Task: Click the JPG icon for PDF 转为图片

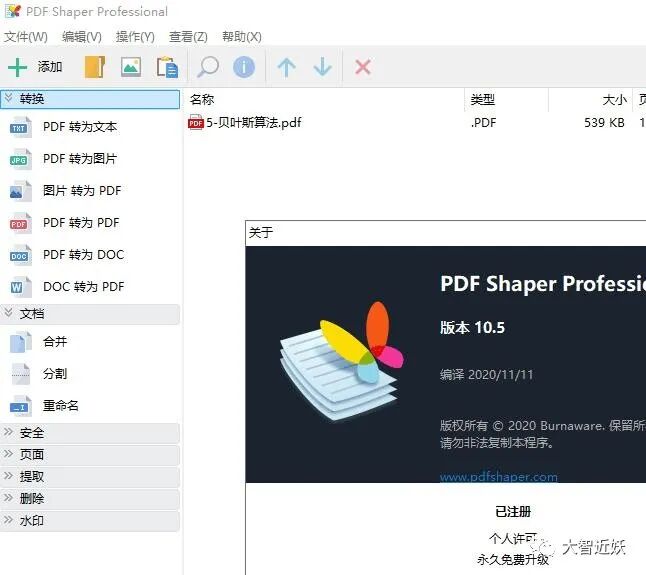Action: point(20,159)
